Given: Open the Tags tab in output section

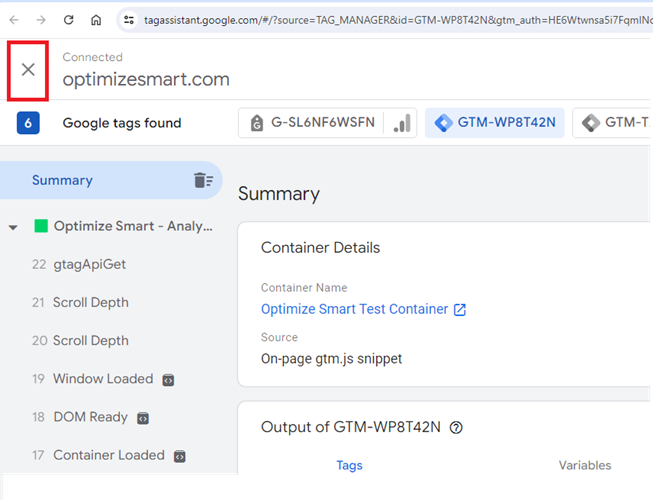Looking at the screenshot, I should point(349,465).
